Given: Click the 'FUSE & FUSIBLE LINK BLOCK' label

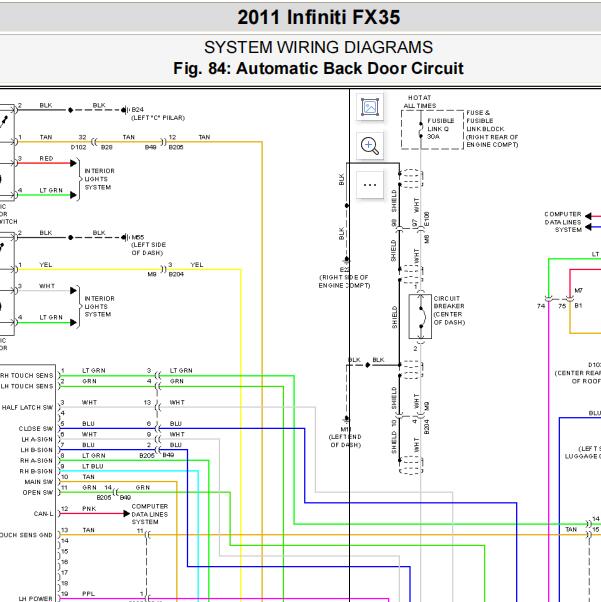Looking at the screenshot, I should (x=492, y=129).
